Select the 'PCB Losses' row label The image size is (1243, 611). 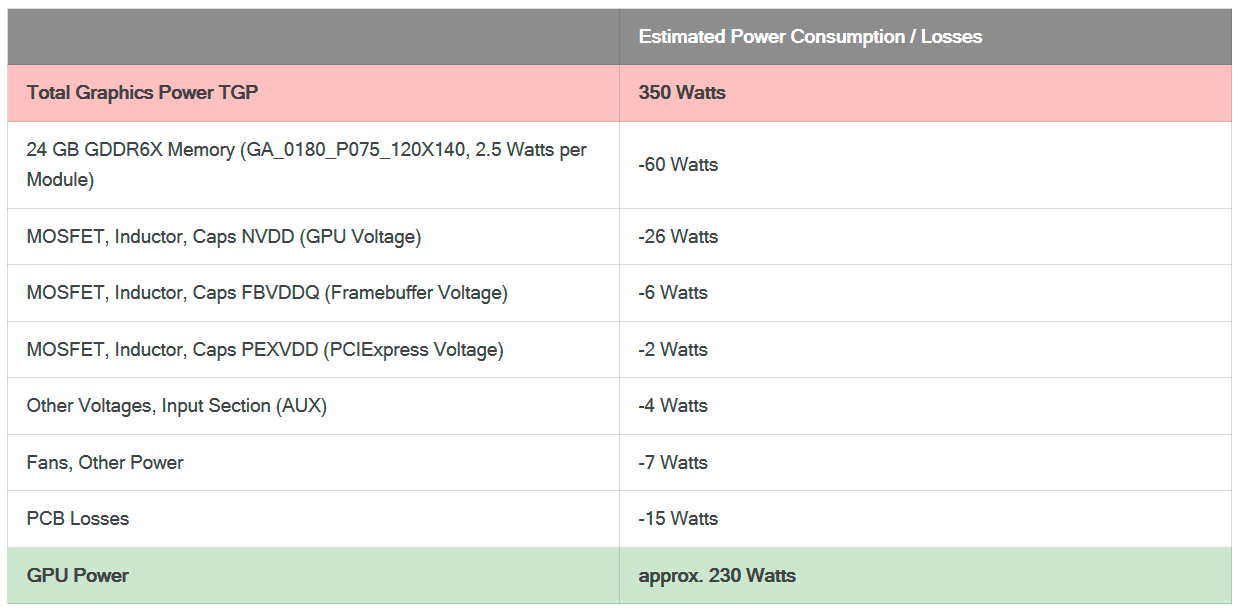click(78, 519)
